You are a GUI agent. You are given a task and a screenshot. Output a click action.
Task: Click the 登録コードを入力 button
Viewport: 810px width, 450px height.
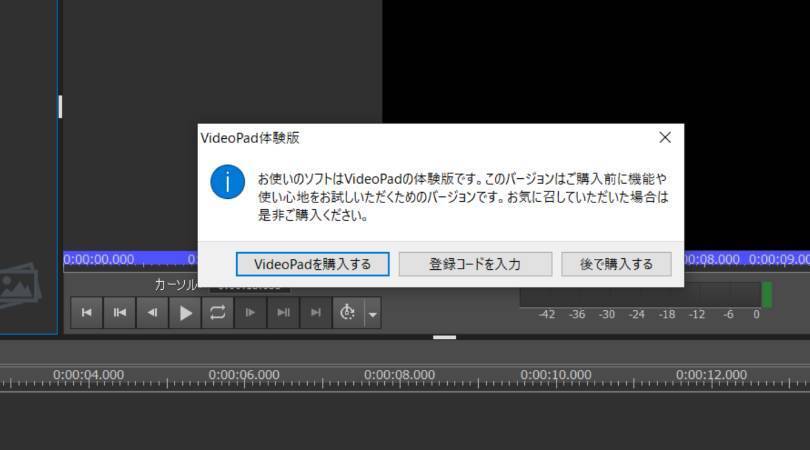coord(475,264)
